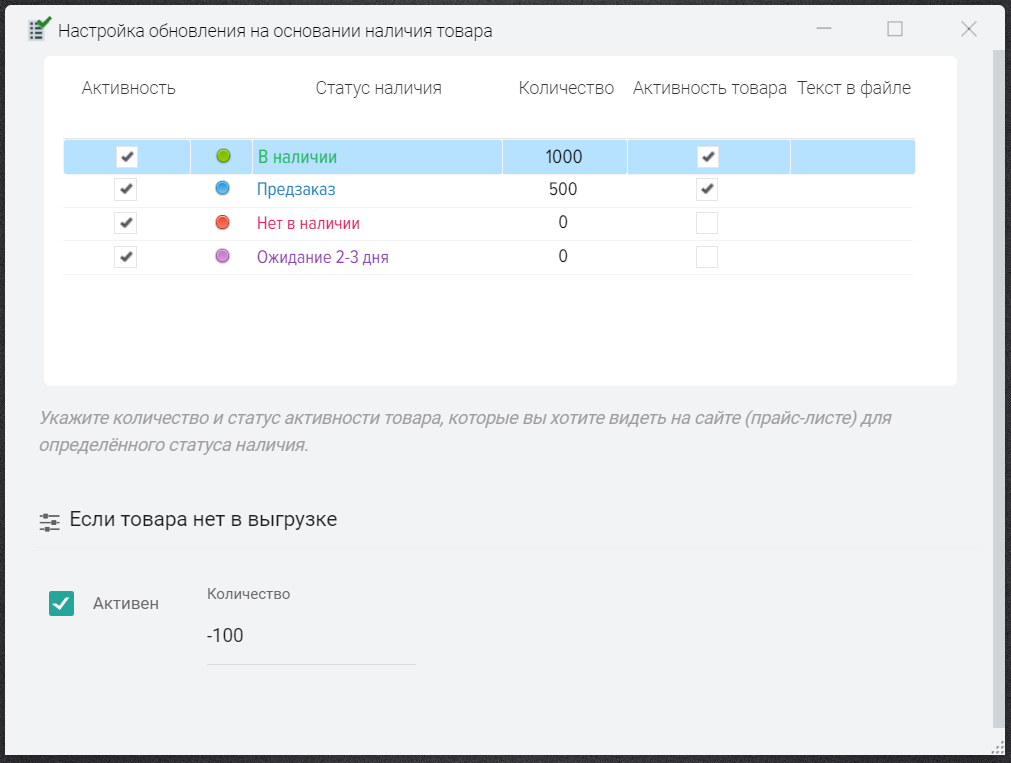Screen dimensions: 1011x763
Task: Click the blue dot for Предзаказ
Action: (222, 189)
